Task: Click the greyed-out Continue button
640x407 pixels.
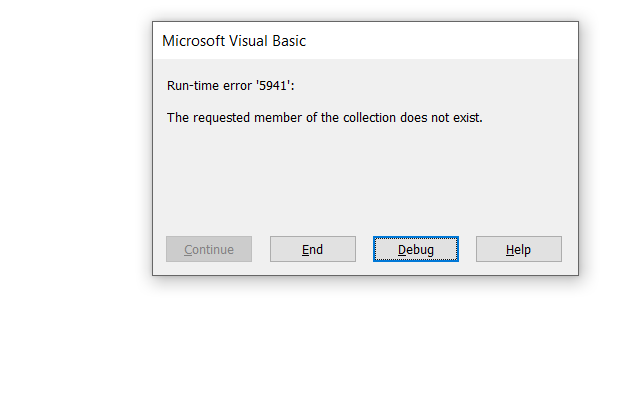Action: 209,249
